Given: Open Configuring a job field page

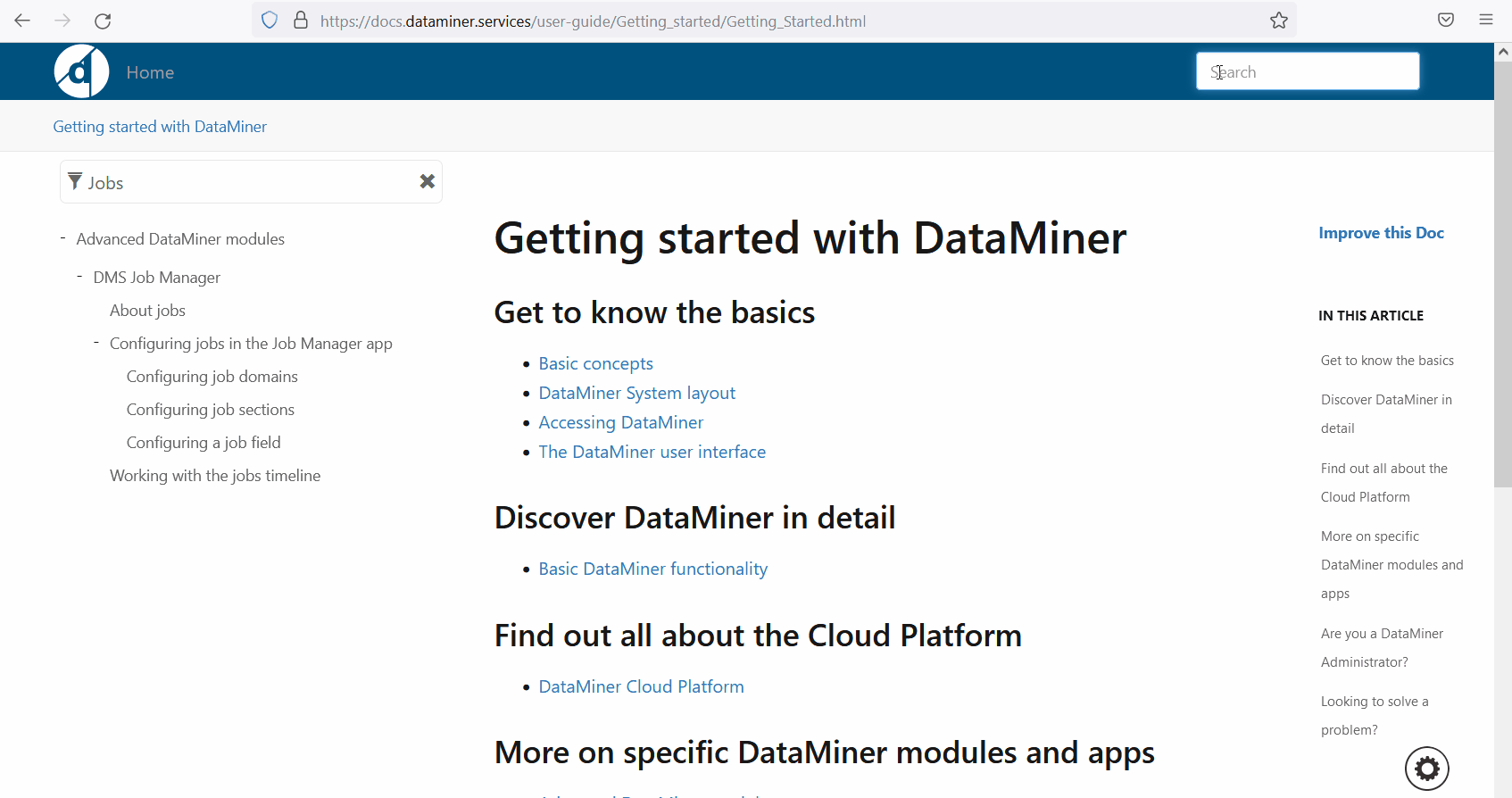Looking at the screenshot, I should tap(204, 443).
